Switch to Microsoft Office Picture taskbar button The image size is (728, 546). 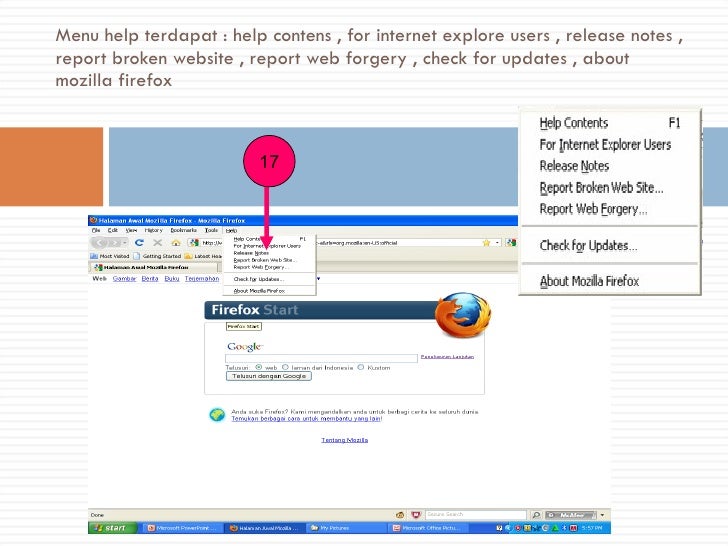click(x=428, y=528)
